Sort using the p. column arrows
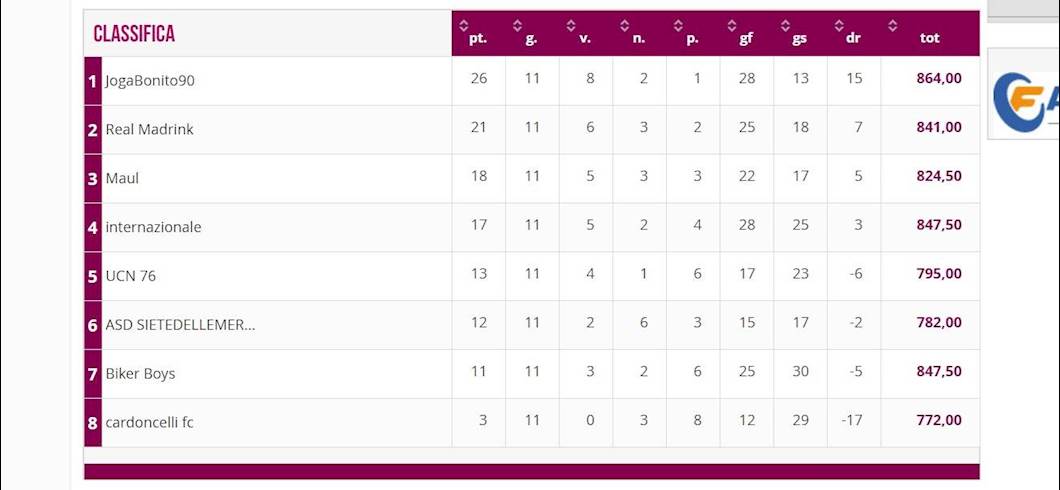Screen dimensions: 1060x490 click(x=678, y=25)
